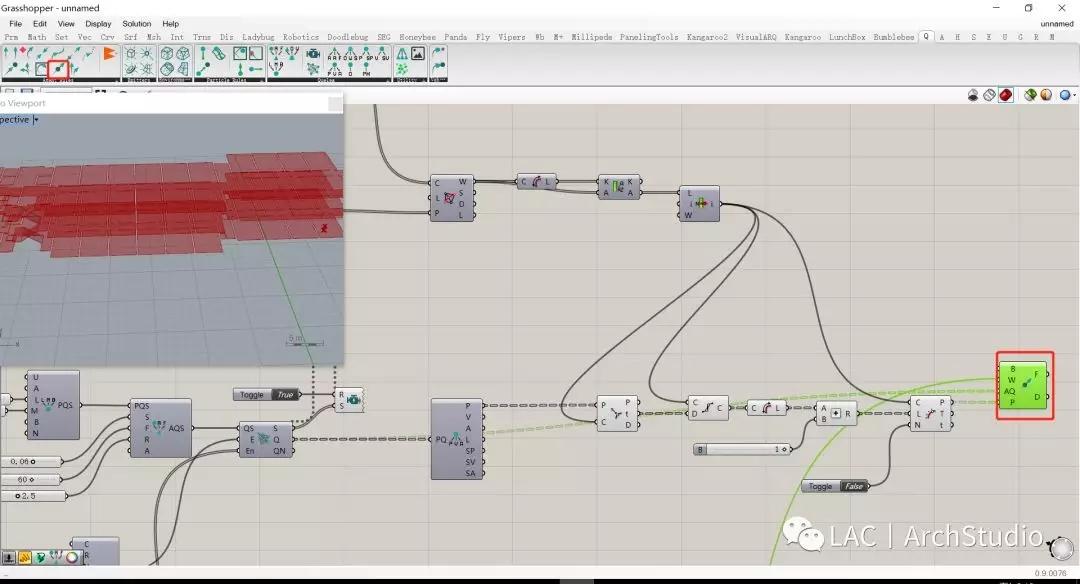Screen dimensions: 1080x584
Task: Open the Edit menu
Action: point(40,23)
